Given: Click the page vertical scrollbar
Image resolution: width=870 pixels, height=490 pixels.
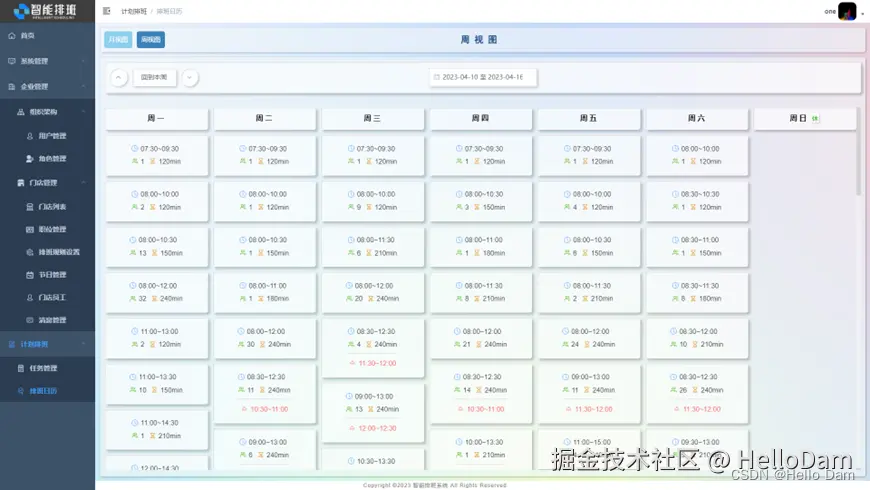Looking at the screenshot, I should [859, 150].
